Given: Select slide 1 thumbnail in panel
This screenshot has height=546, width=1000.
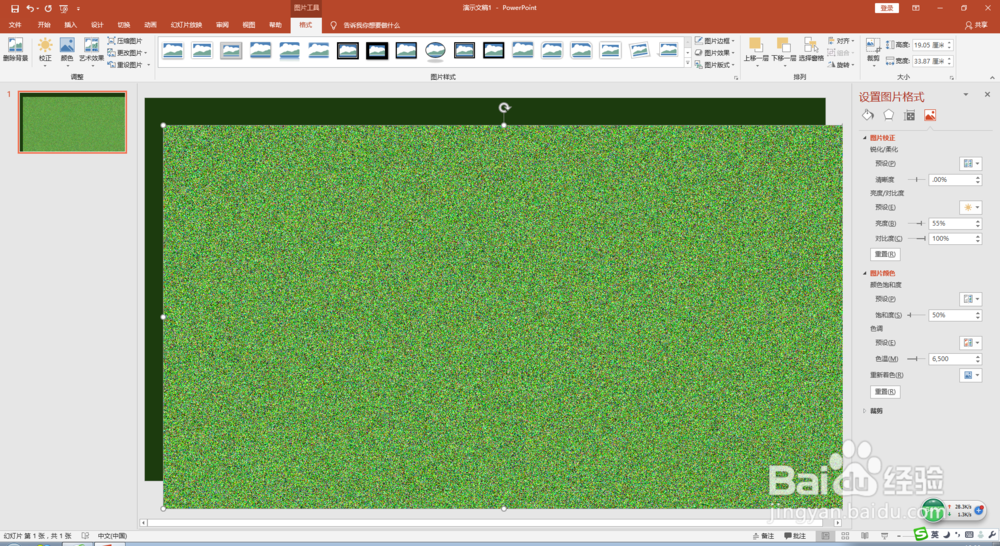Looking at the screenshot, I should pos(73,122).
